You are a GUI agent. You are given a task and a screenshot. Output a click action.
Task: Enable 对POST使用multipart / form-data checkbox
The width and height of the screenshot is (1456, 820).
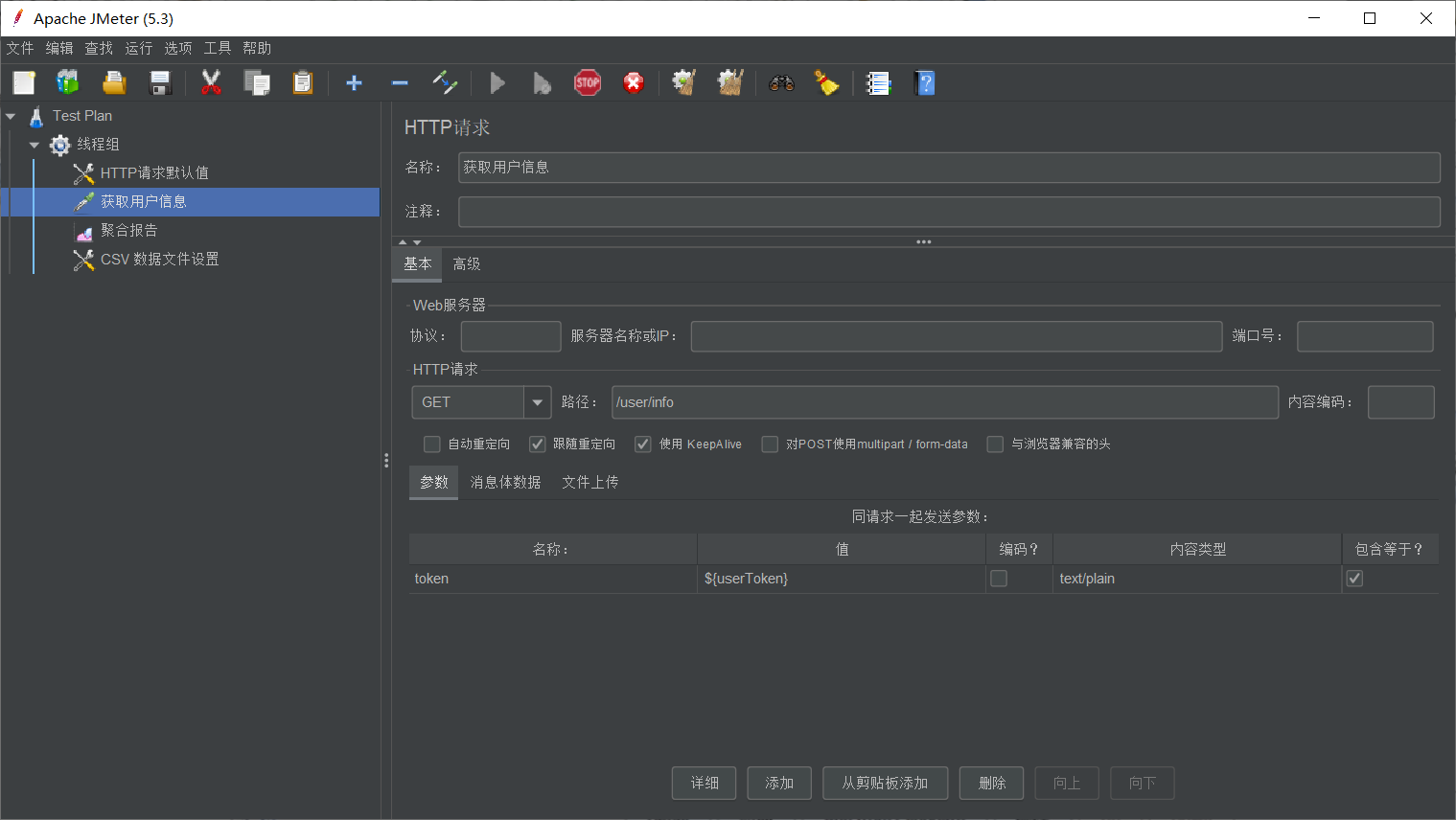click(770, 444)
